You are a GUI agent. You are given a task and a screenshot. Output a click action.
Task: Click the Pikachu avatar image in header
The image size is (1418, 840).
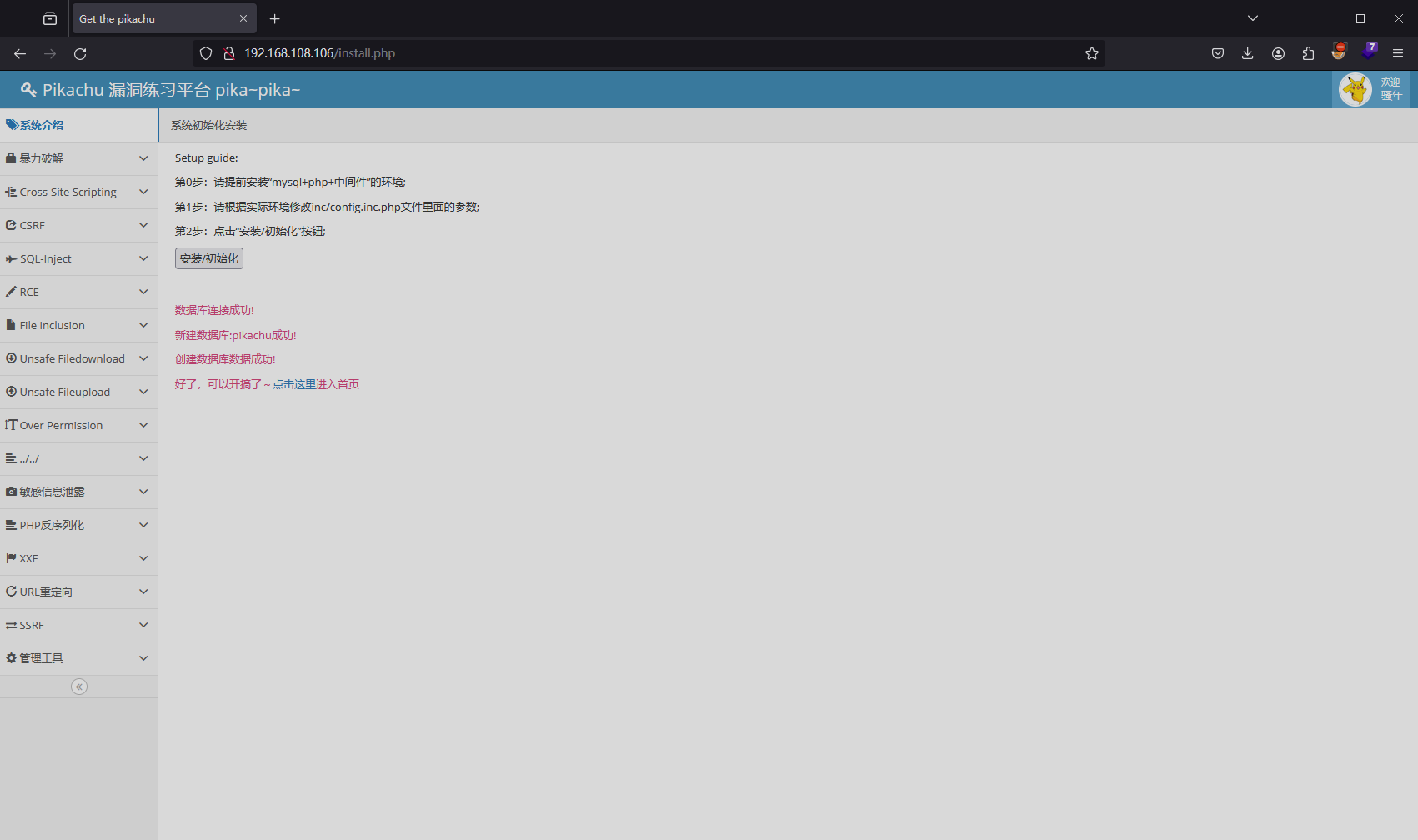coord(1355,89)
